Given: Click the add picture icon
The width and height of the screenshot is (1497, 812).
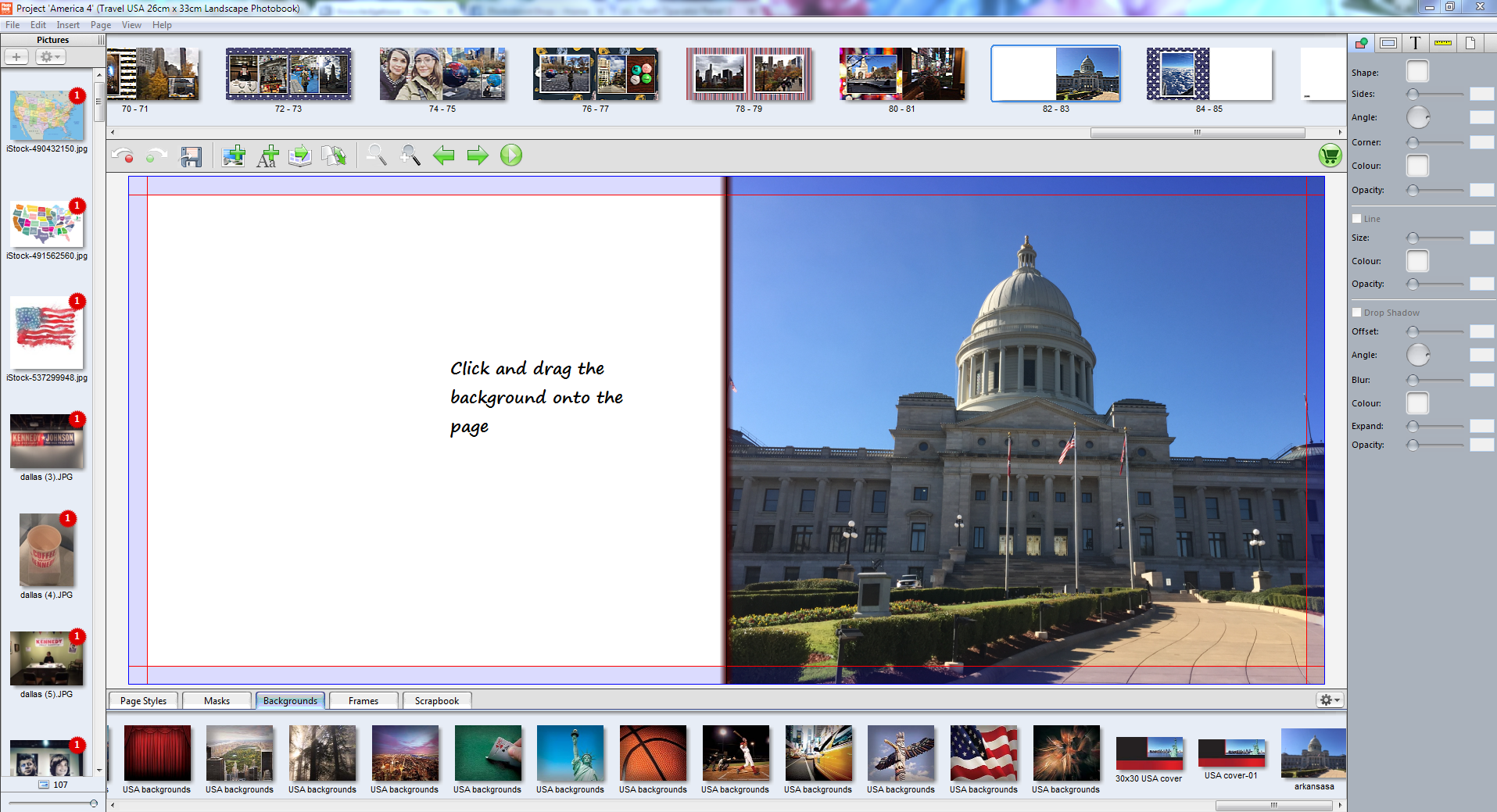Looking at the screenshot, I should click(x=233, y=156).
